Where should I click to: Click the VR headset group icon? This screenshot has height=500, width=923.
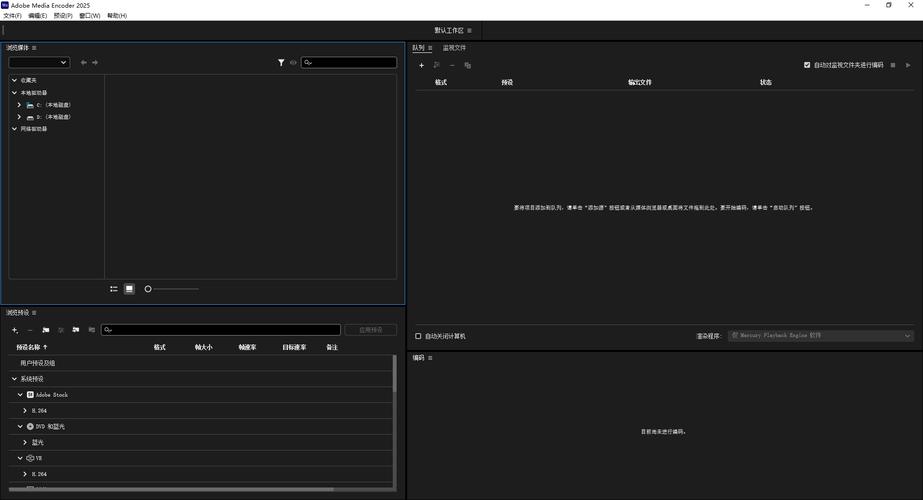pos(30,458)
